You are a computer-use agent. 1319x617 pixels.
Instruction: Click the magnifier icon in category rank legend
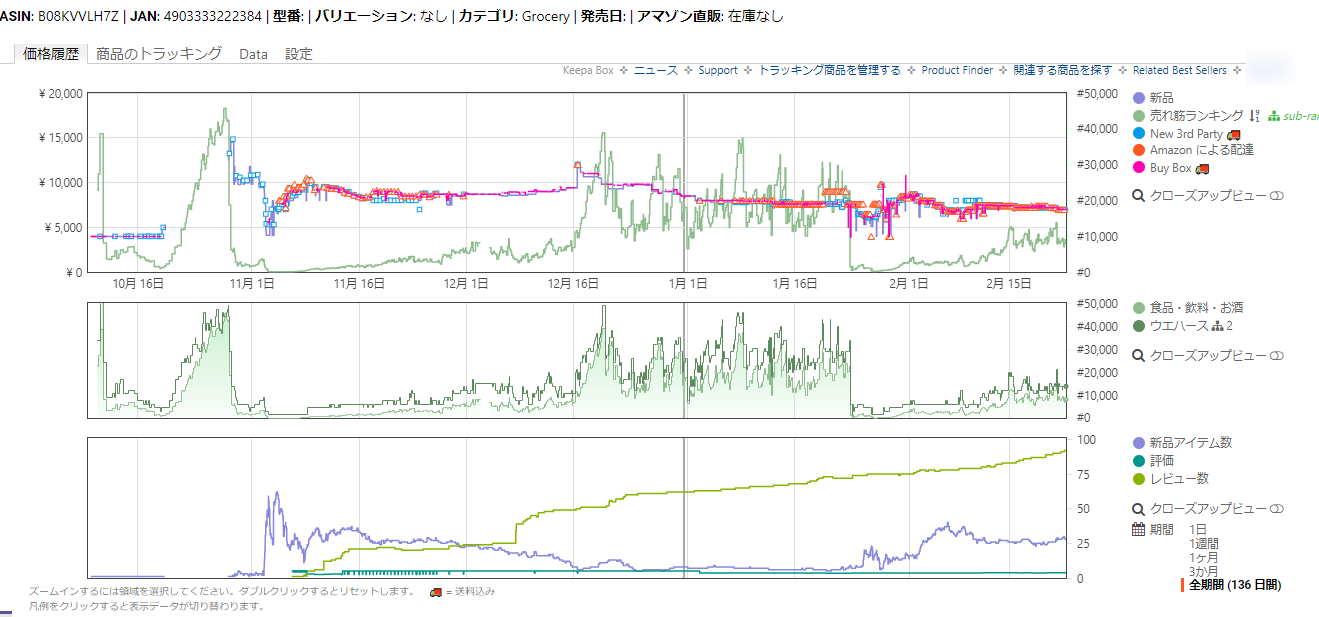[x=1138, y=355]
